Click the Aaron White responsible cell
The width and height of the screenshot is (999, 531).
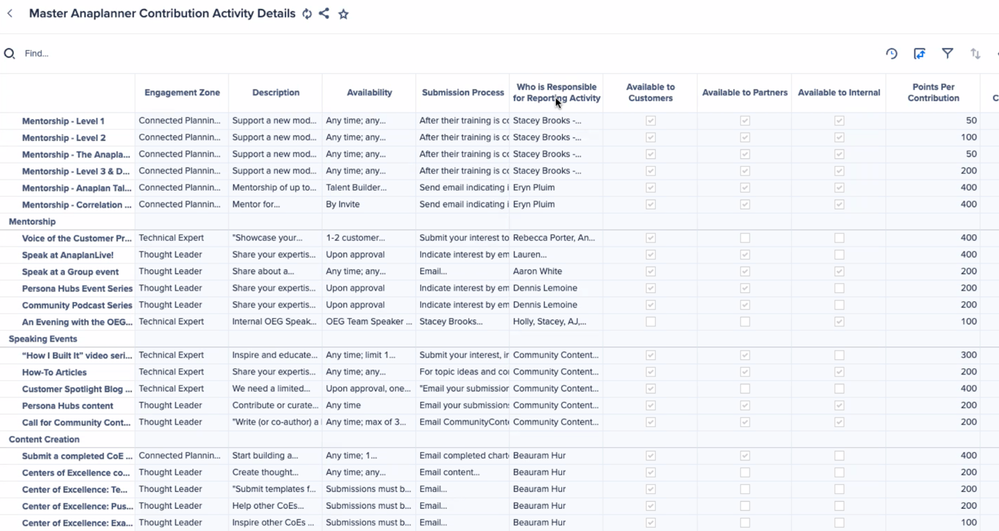click(556, 272)
